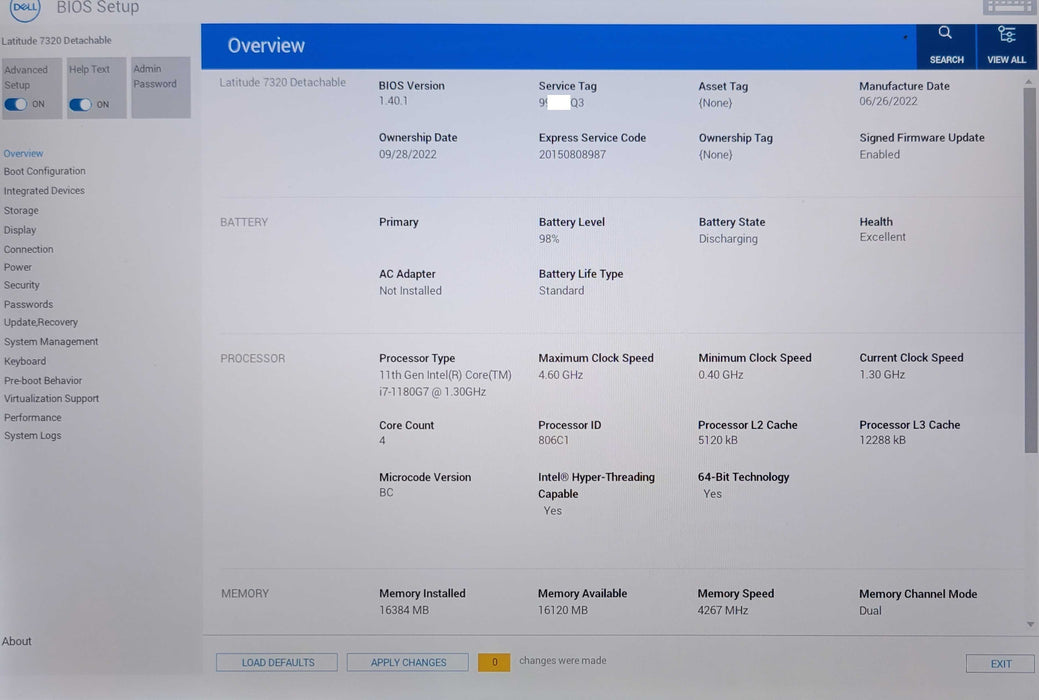Click the LOAD DEFAULTS button

point(277,662)
